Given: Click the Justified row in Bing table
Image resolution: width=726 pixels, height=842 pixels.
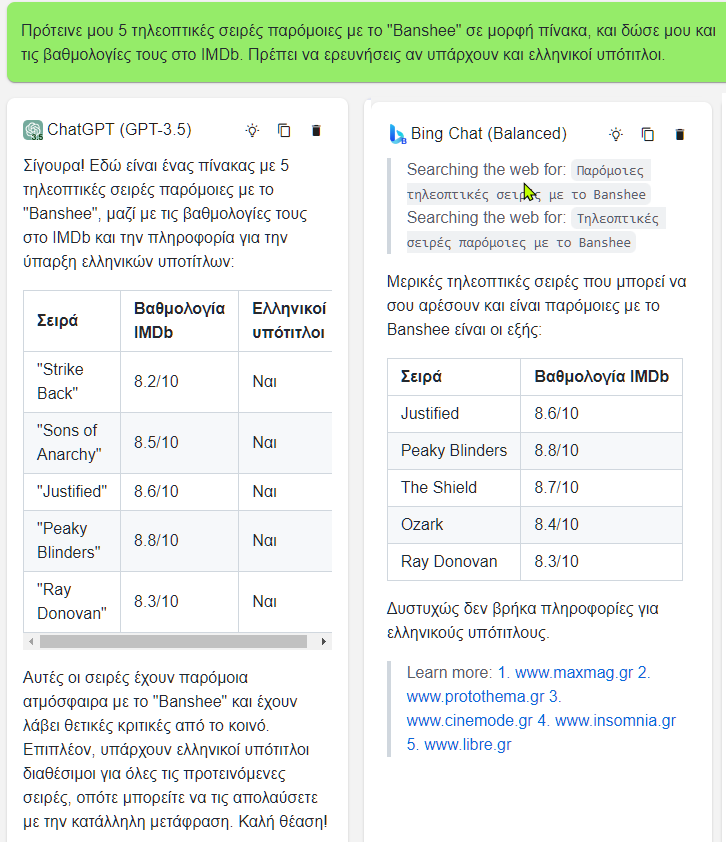Looking at the screenshot, I should point(535,413).
